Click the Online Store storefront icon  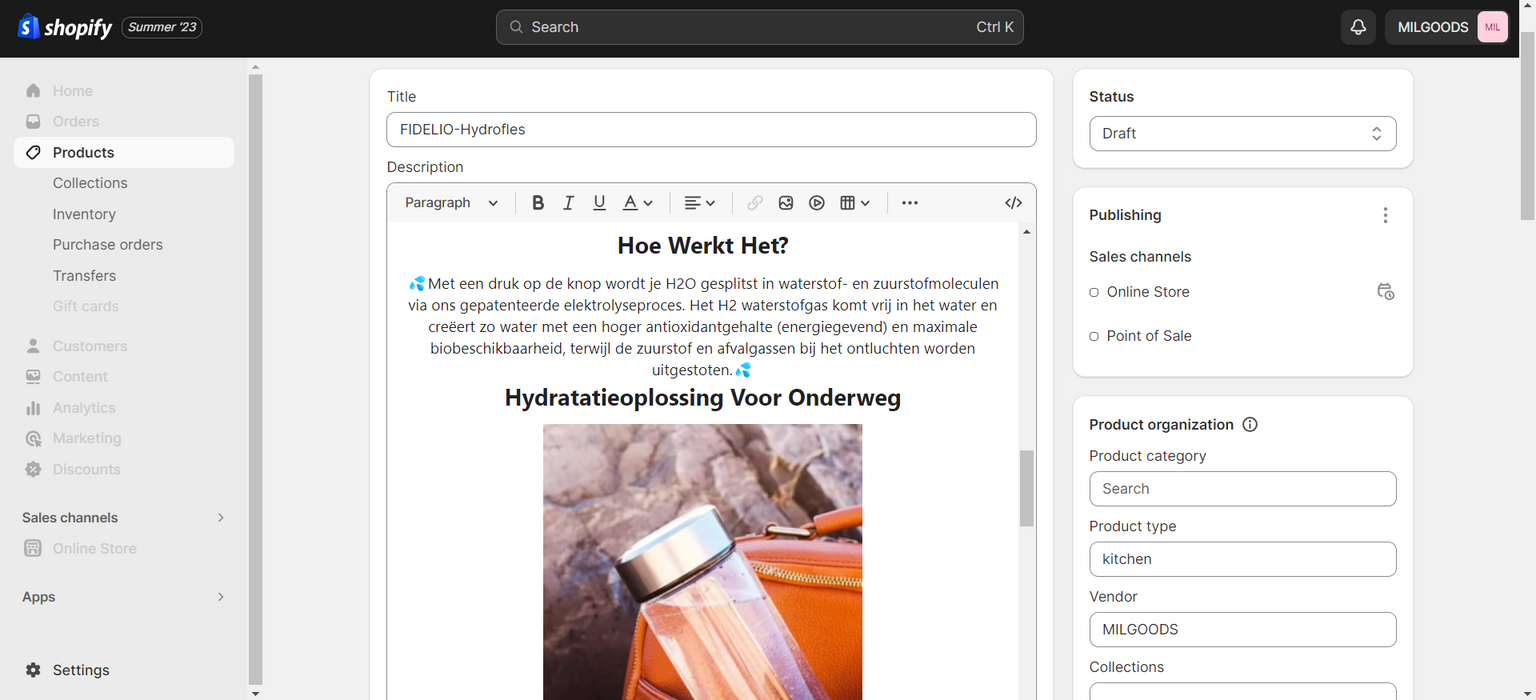click(33, 549)
